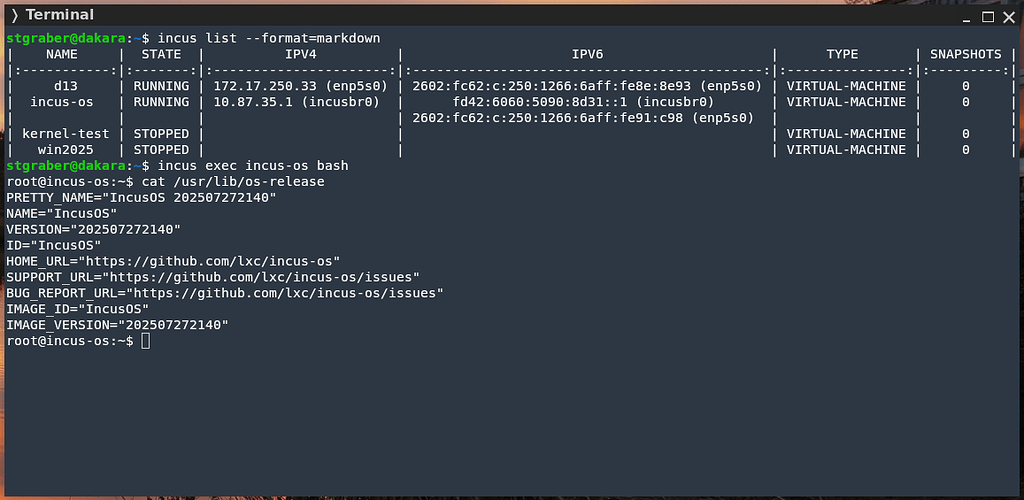This screenshot has width=1024, height=500.
Task: Close the Terminal window
Action: point(1008,16)
